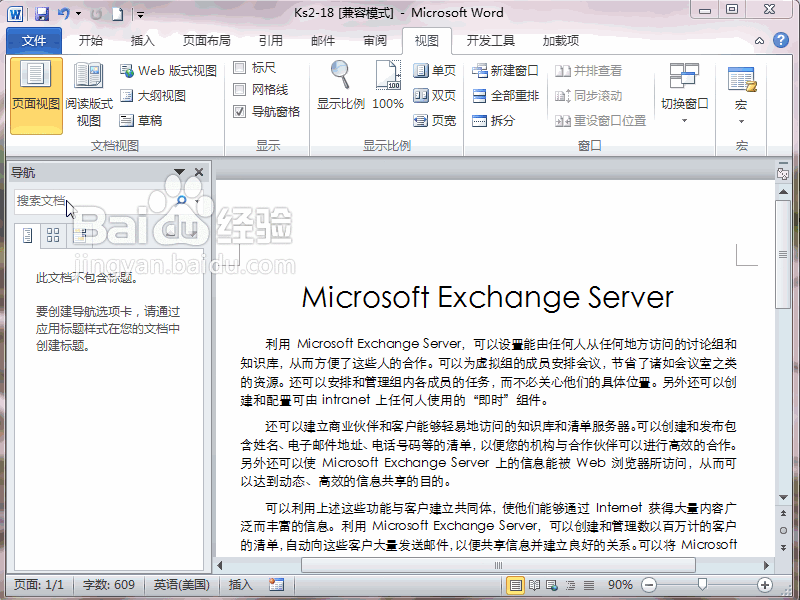Toggle ruler icon above vertical scrollbar

(783, 173)
